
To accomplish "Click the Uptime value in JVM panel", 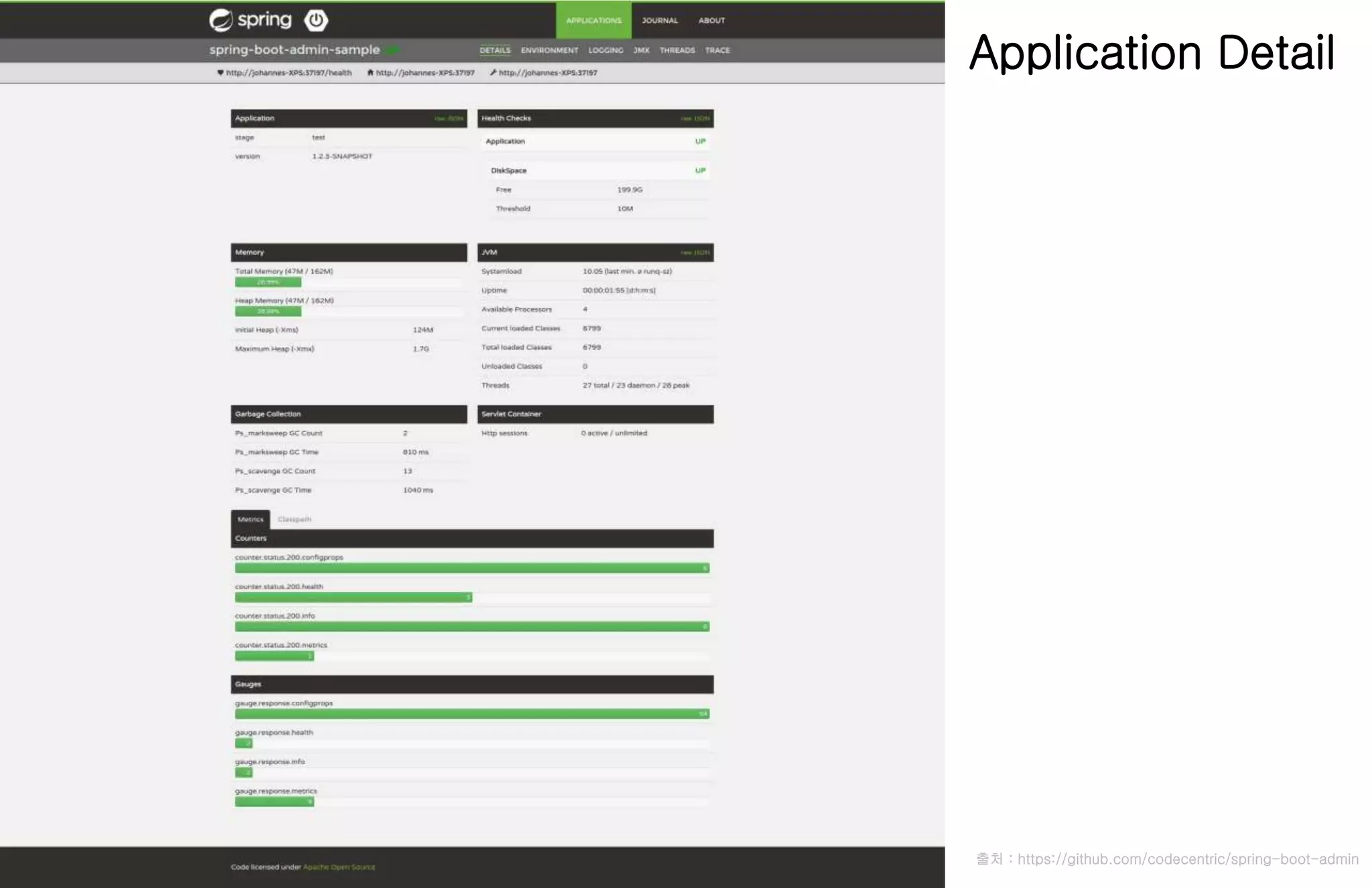I will 619,291.
